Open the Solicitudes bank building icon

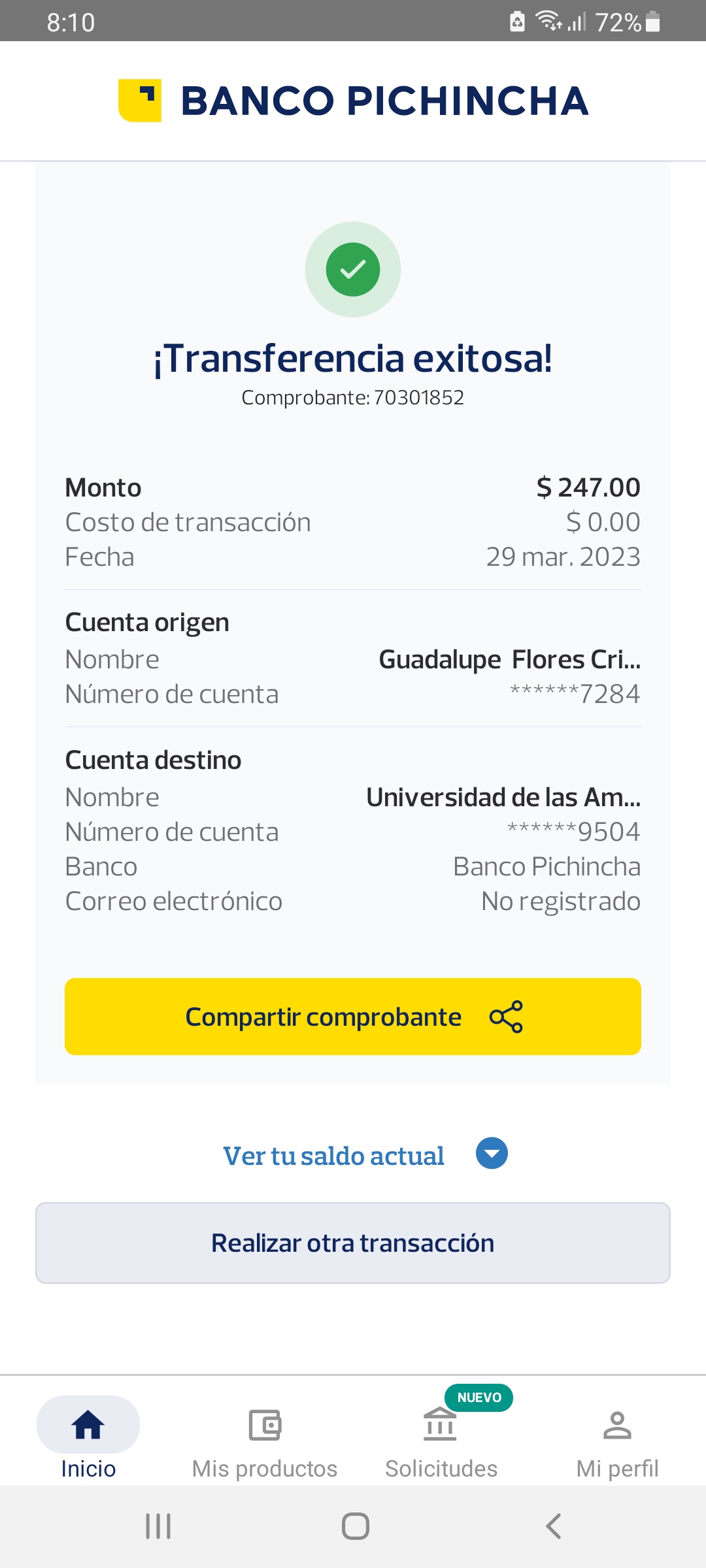pos(440,1424)
